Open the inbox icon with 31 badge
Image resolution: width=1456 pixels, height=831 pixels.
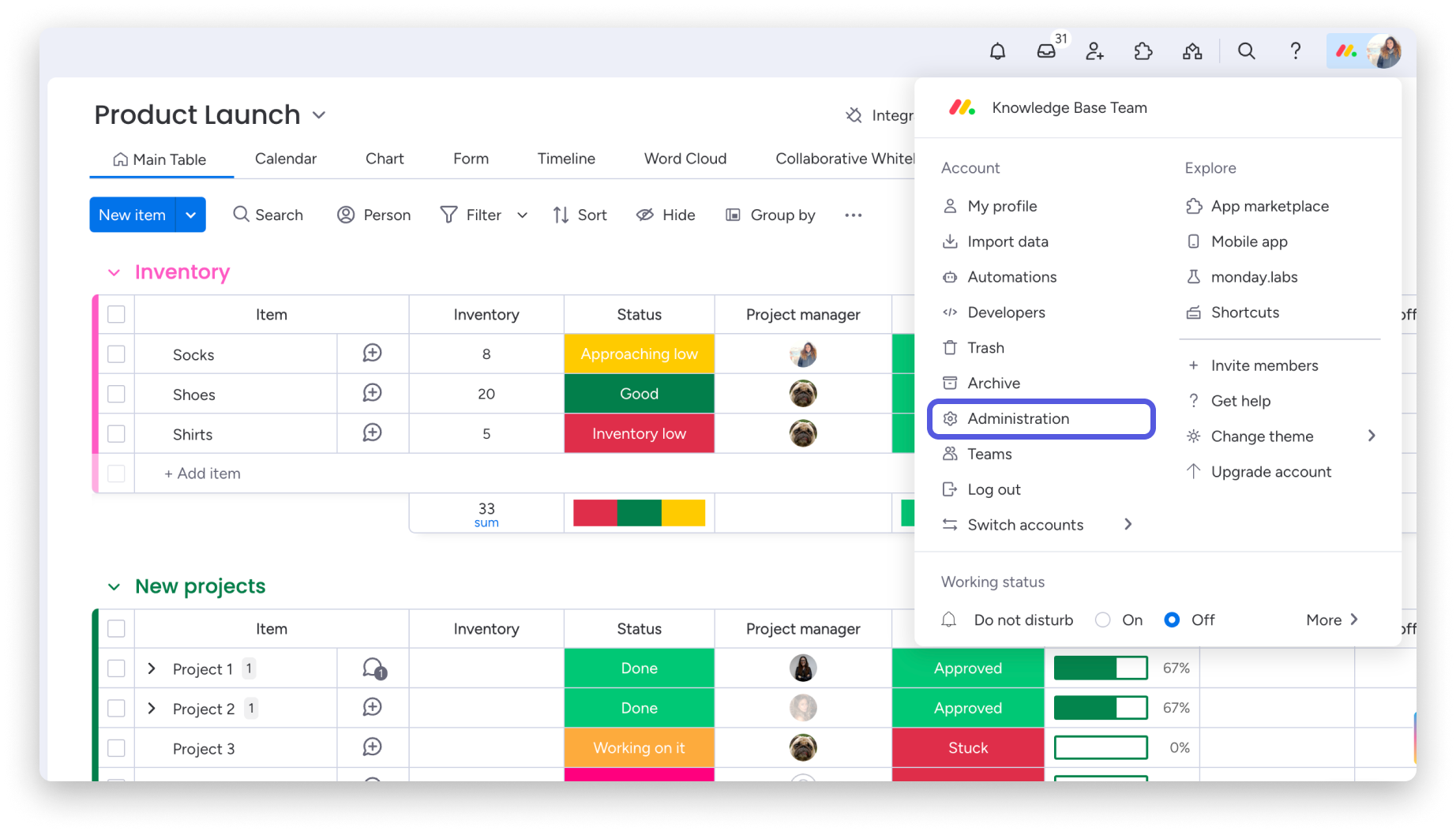(x=1046, y=51)
